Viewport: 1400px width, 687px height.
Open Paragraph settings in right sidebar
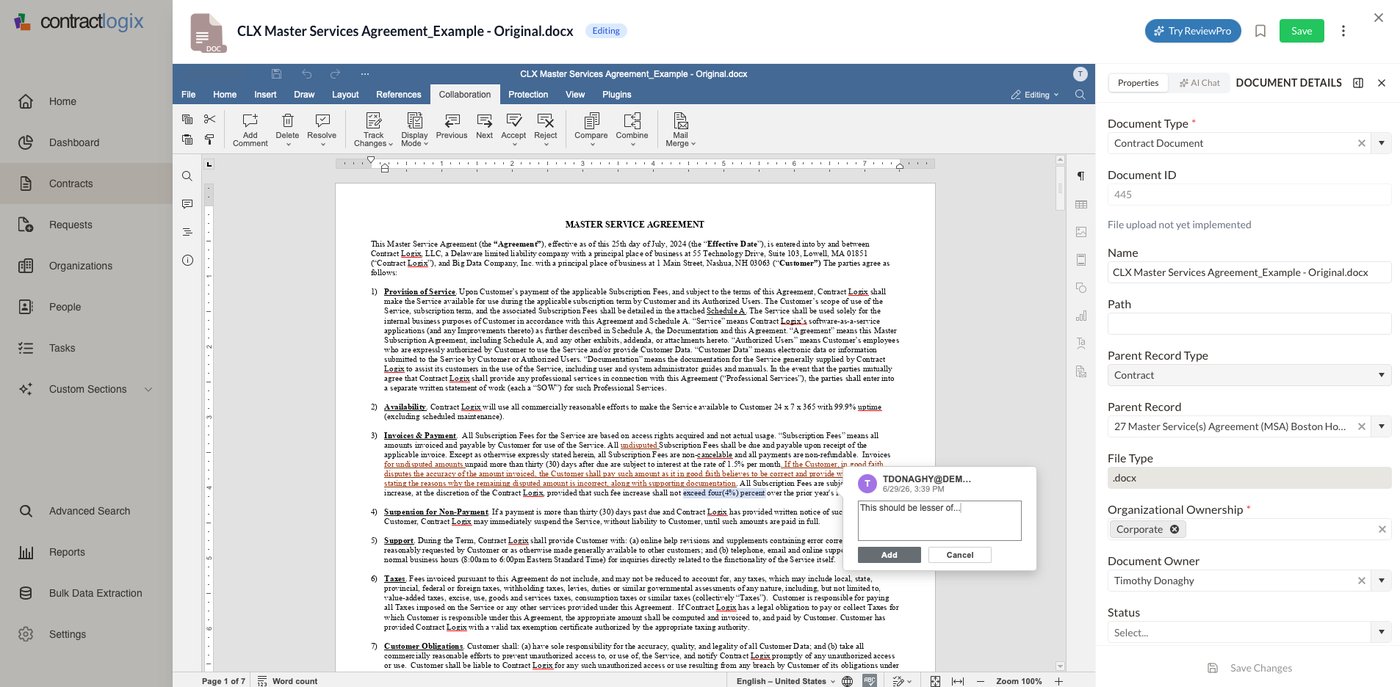pos(1081,176)
